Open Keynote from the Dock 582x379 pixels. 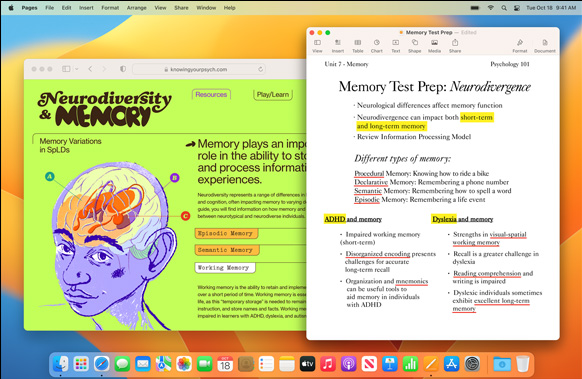[x=390, y=364]
